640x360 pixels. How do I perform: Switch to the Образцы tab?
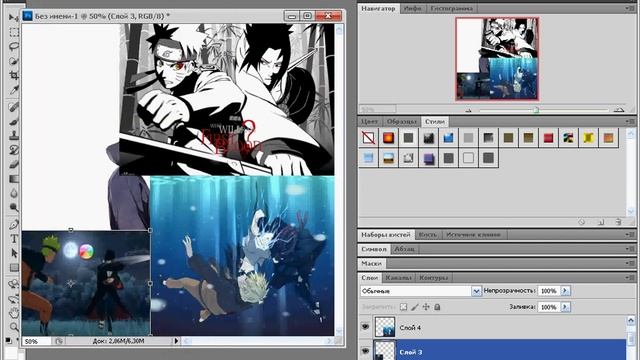pyautogui.click(x=401, y=122)
